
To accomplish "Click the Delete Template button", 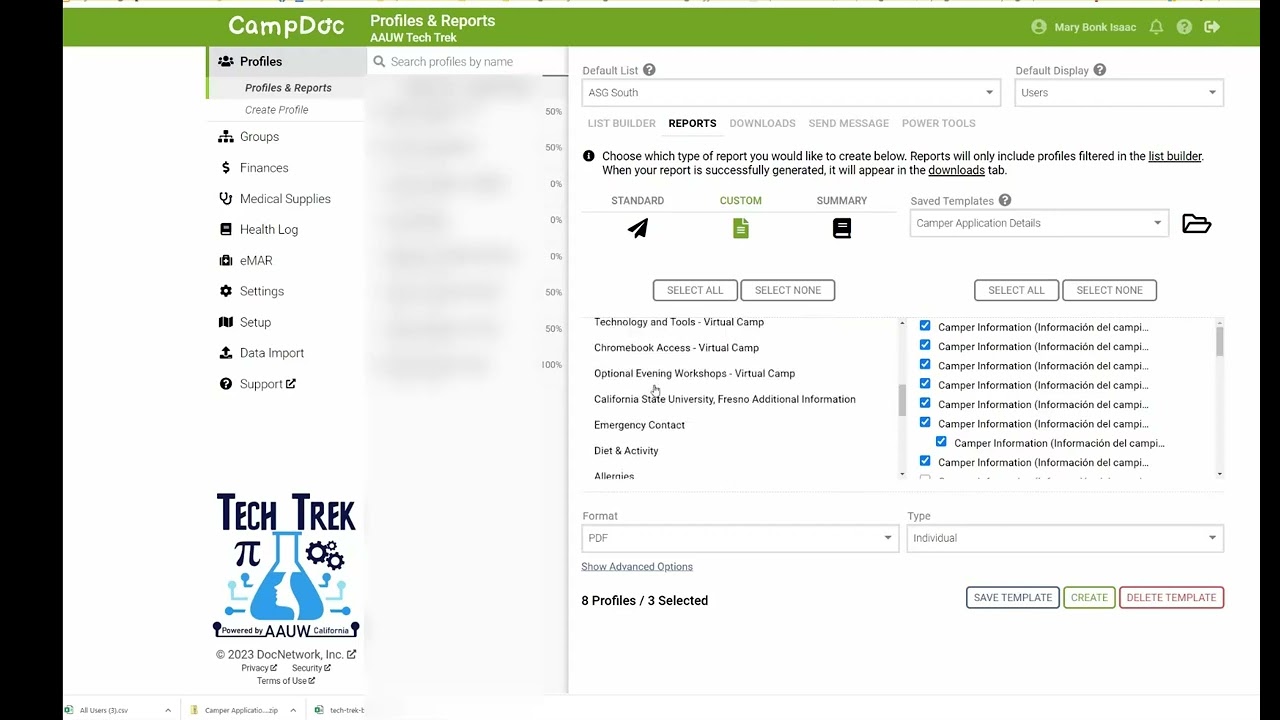I will click(x=1171, y=598).
